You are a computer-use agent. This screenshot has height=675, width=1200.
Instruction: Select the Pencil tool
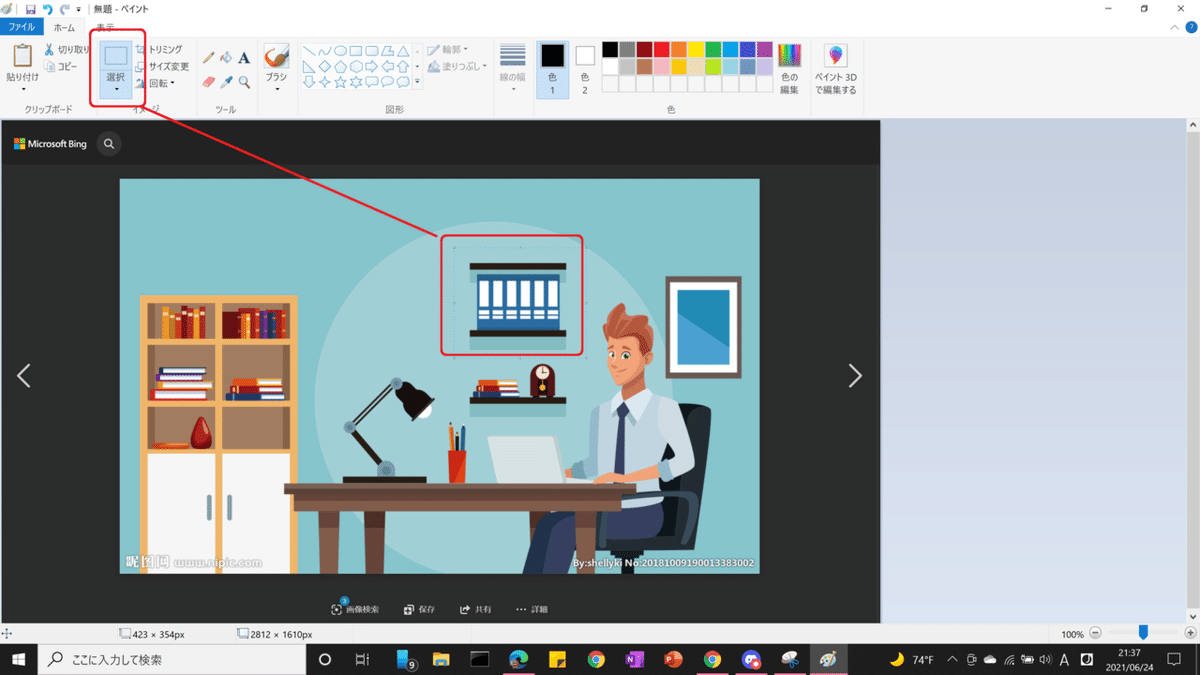209,58
